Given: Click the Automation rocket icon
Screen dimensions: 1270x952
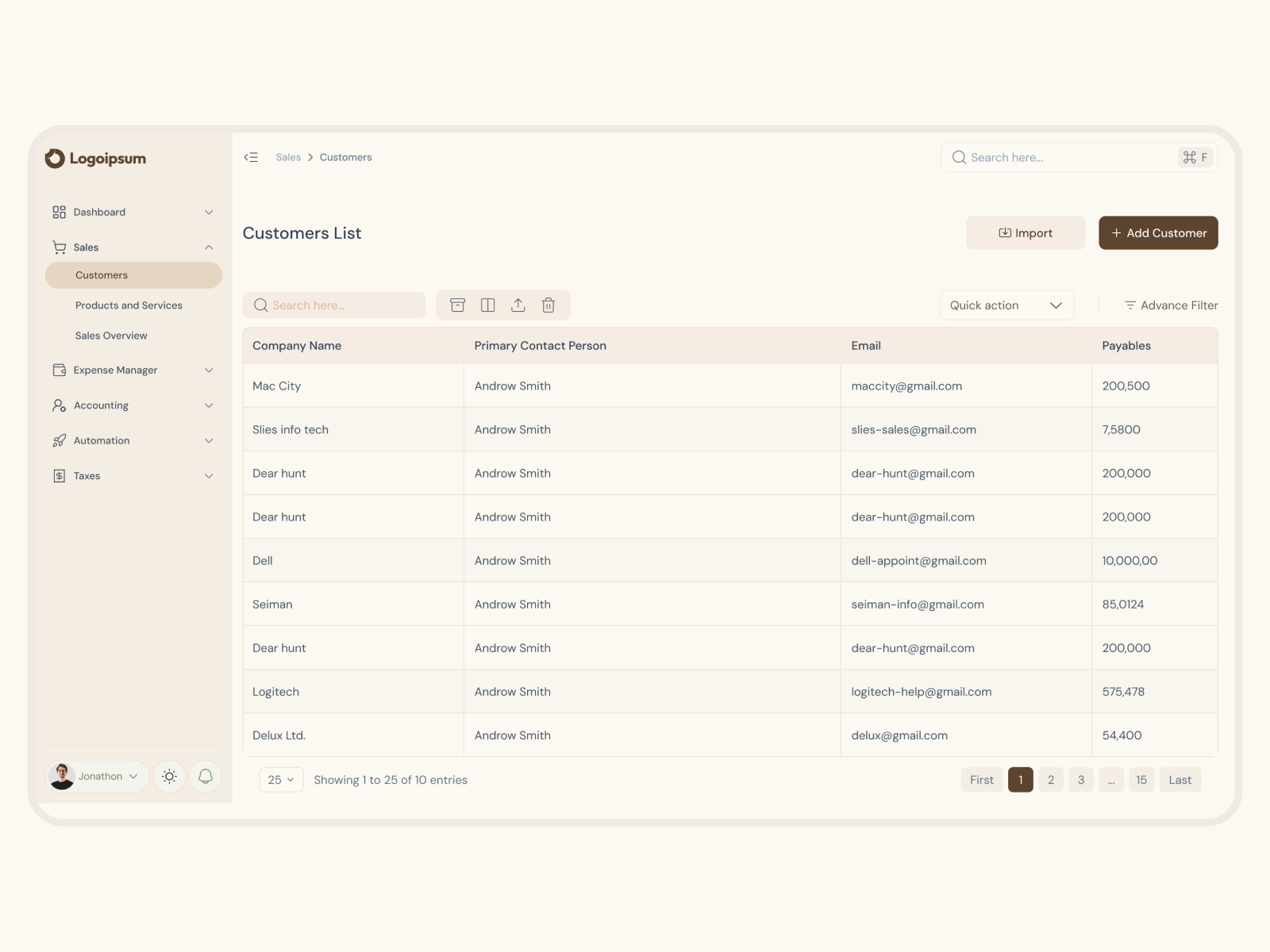Looking at the screenshot, I should 59,440.
